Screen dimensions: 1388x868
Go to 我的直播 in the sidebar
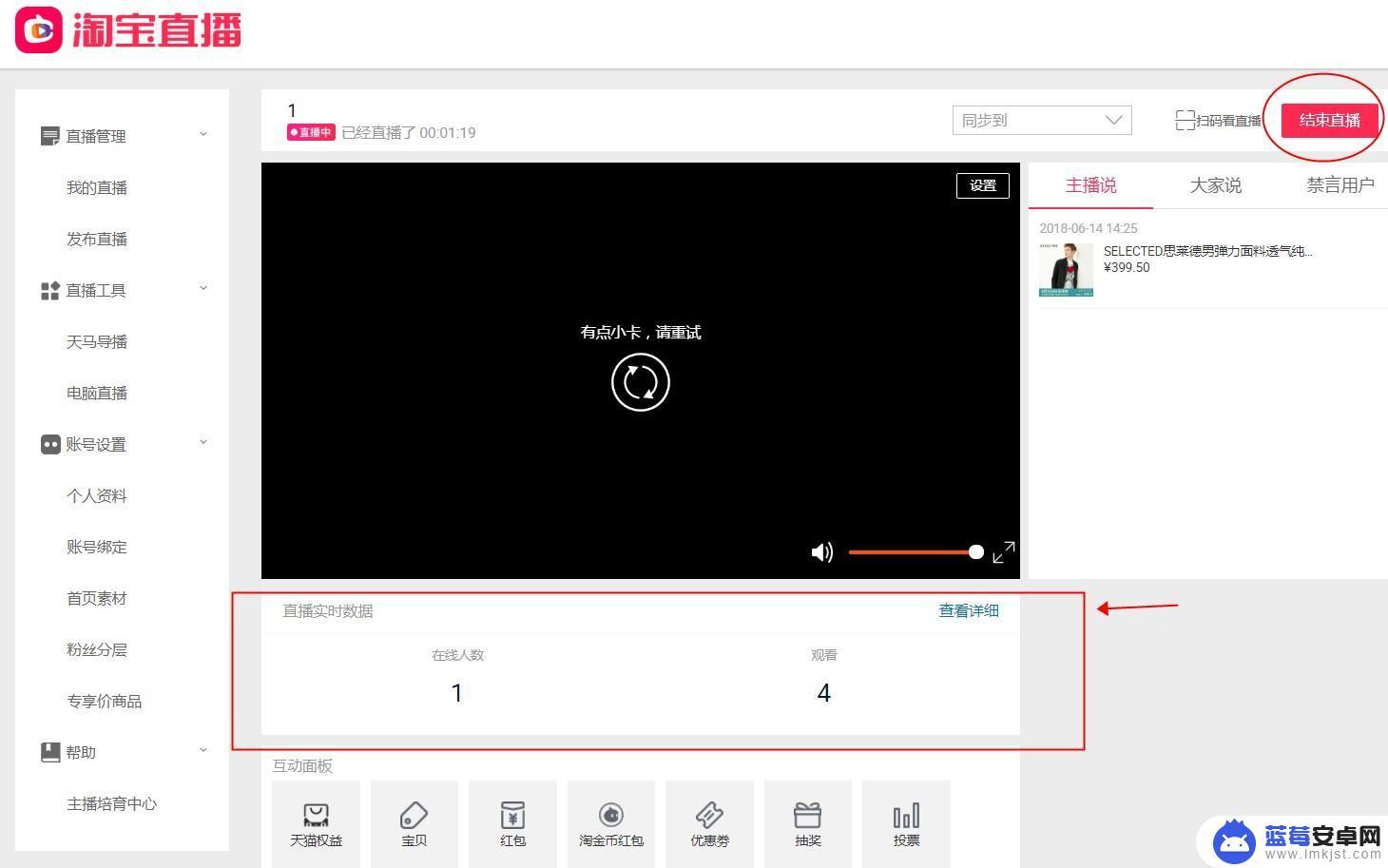97,188
